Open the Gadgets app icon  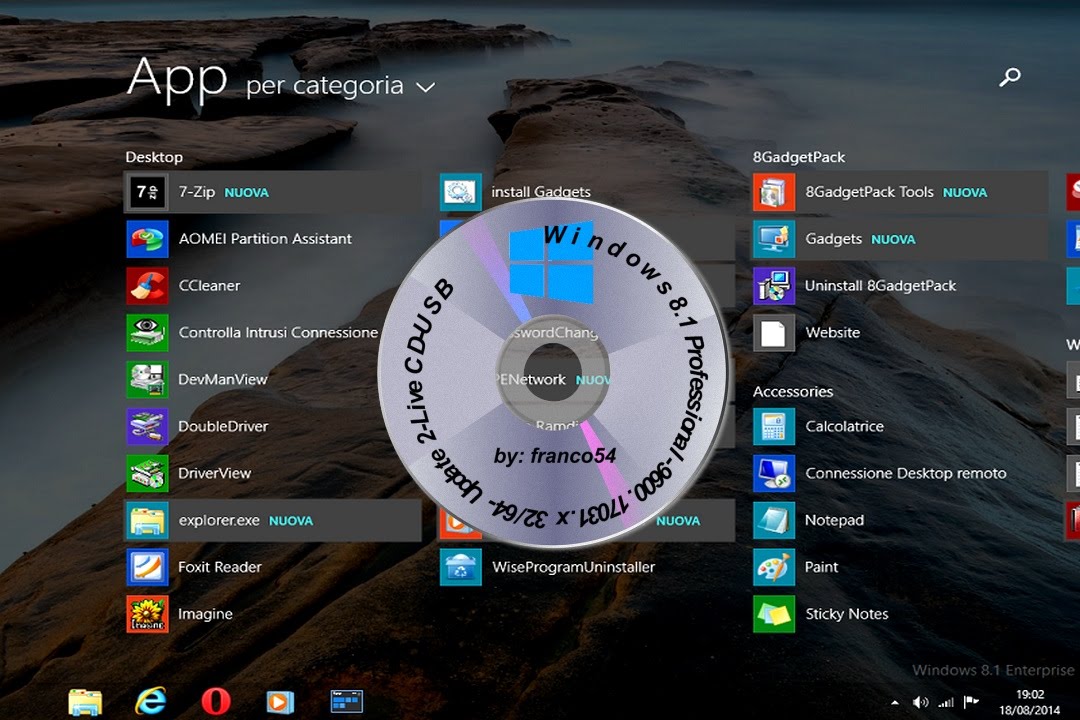tap(773, 238)
